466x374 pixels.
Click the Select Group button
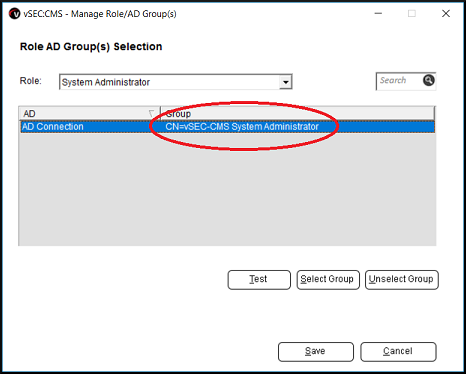tap(328, 280)
